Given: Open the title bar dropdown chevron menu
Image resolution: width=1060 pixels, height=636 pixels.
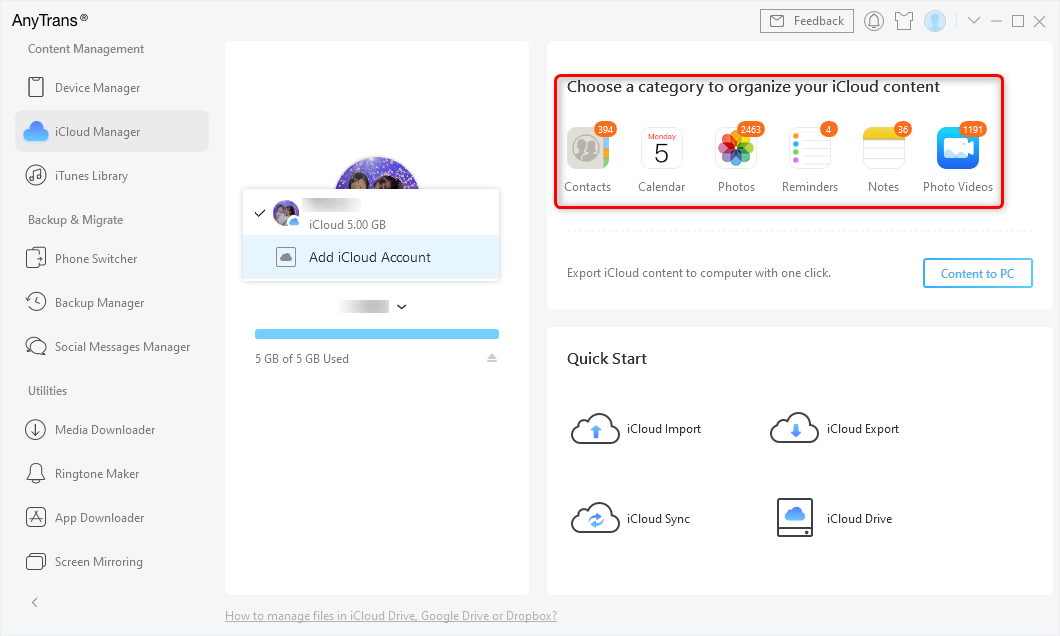Looking at the screenshot, I should pos(973,21).
